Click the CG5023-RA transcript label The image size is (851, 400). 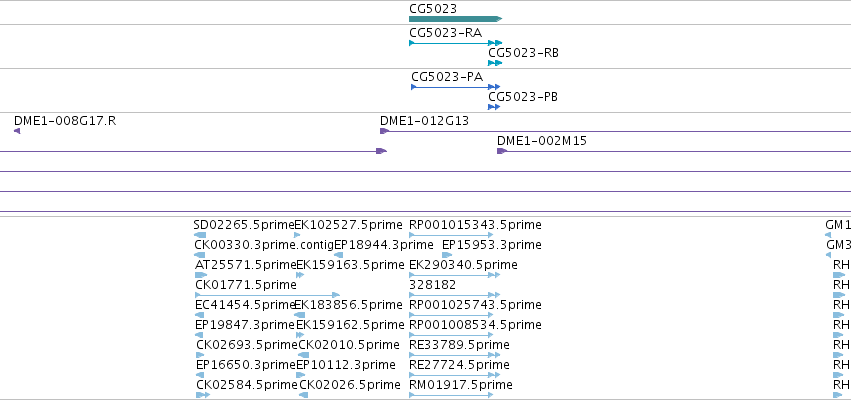tap(445, 33)
